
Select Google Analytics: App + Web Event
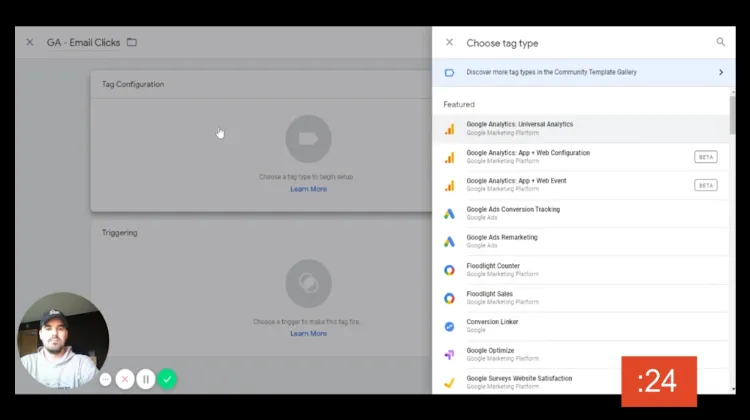pos(581,185)
